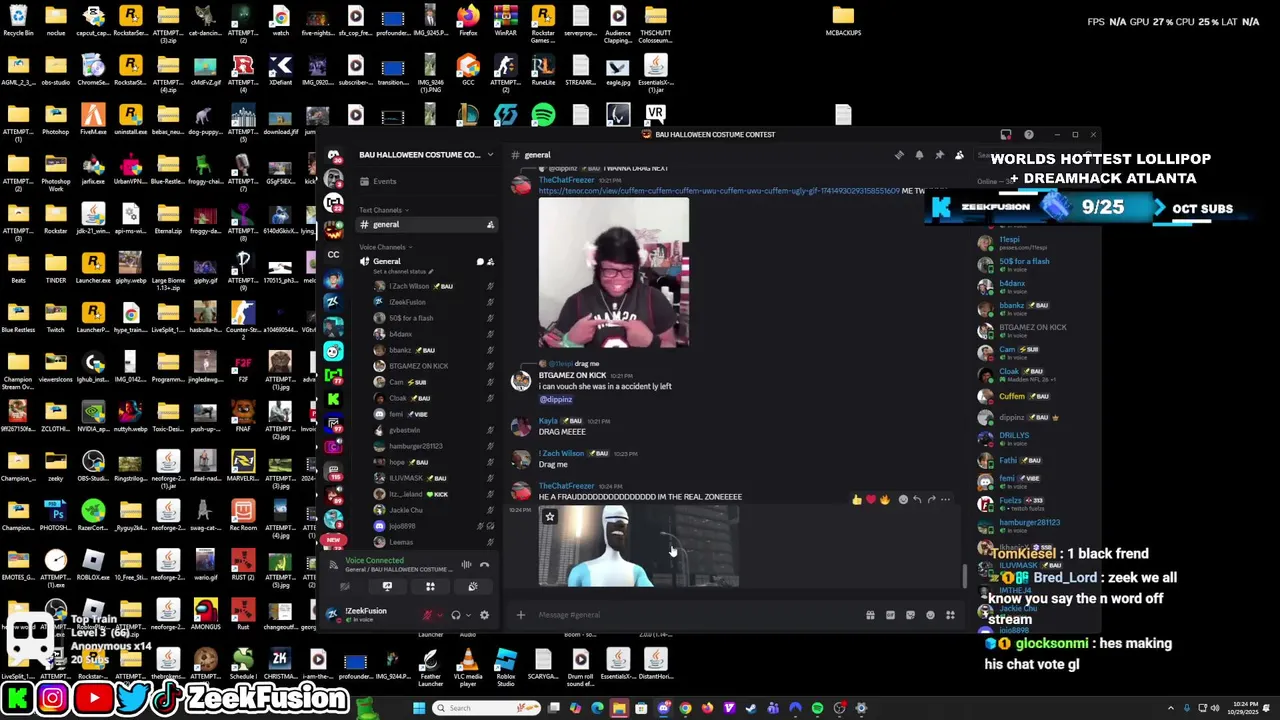The height and width of the screenshot is (720, 1280).
Task: Turn on camera in voice panel
Action: (x=345, y=587)
